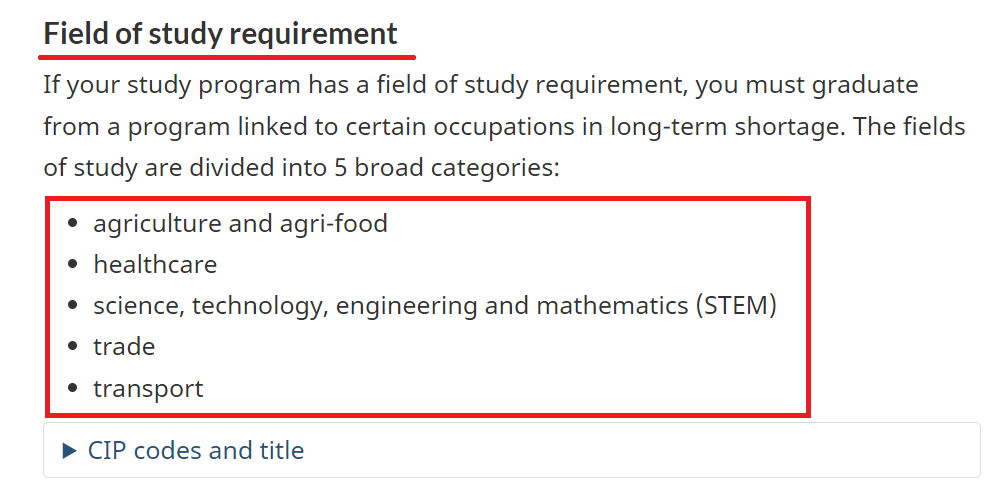Click the Field of study requirement heading
Image resolution: width=1004 pixels, height=487 pixels.
click(220, 33)
